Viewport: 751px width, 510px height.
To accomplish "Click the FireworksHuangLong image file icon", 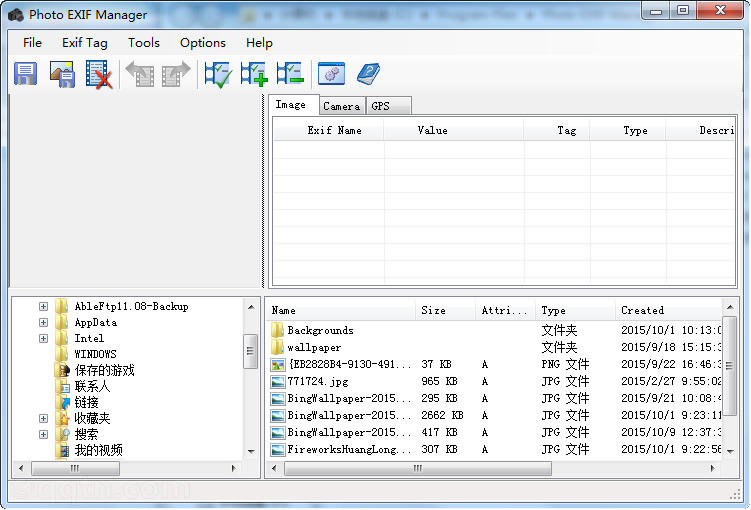I will point(278,450).
